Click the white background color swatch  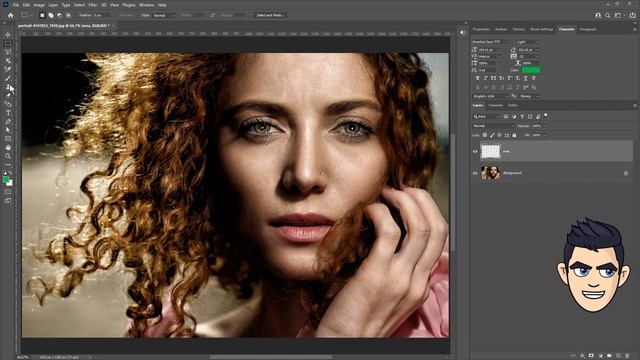10,184
